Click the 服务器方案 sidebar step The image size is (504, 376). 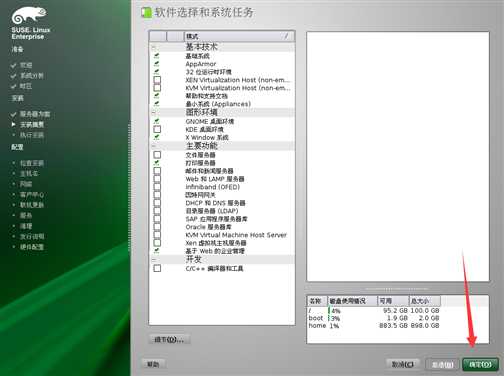35,114
